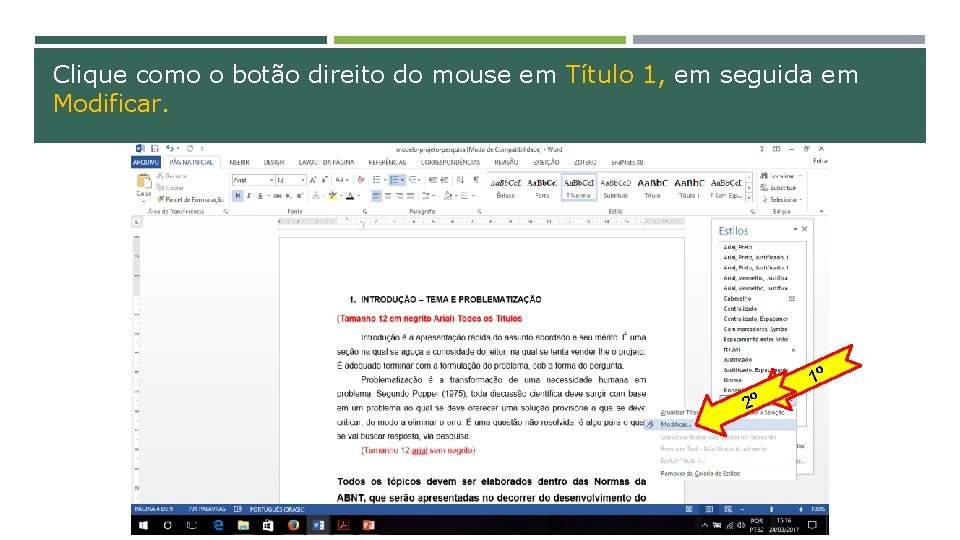The height and width of the screenshot is (540, 960).
Task: Redo action in the quick access toolbar
Action: 190,149
